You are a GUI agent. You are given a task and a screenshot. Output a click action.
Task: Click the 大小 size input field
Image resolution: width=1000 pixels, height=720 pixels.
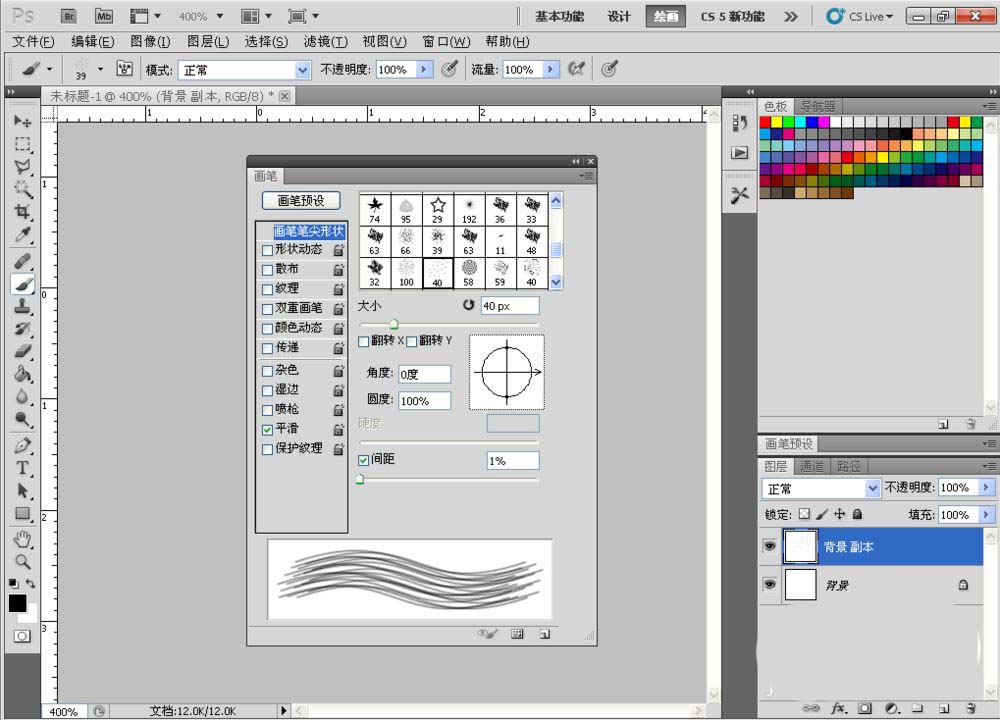pyautogui.click(x=509, y=306)
